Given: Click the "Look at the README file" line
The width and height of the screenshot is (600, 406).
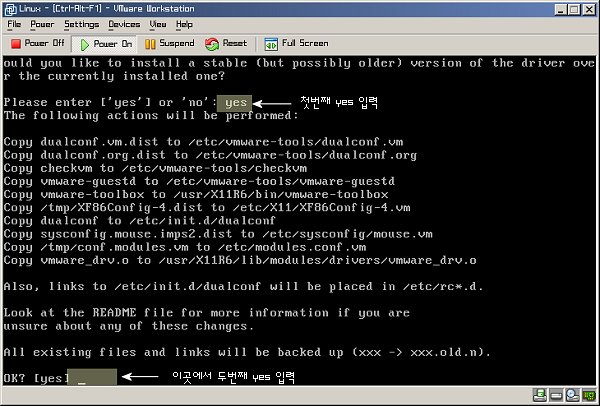Looking at the screenshot, I should (x=207, y=313).
